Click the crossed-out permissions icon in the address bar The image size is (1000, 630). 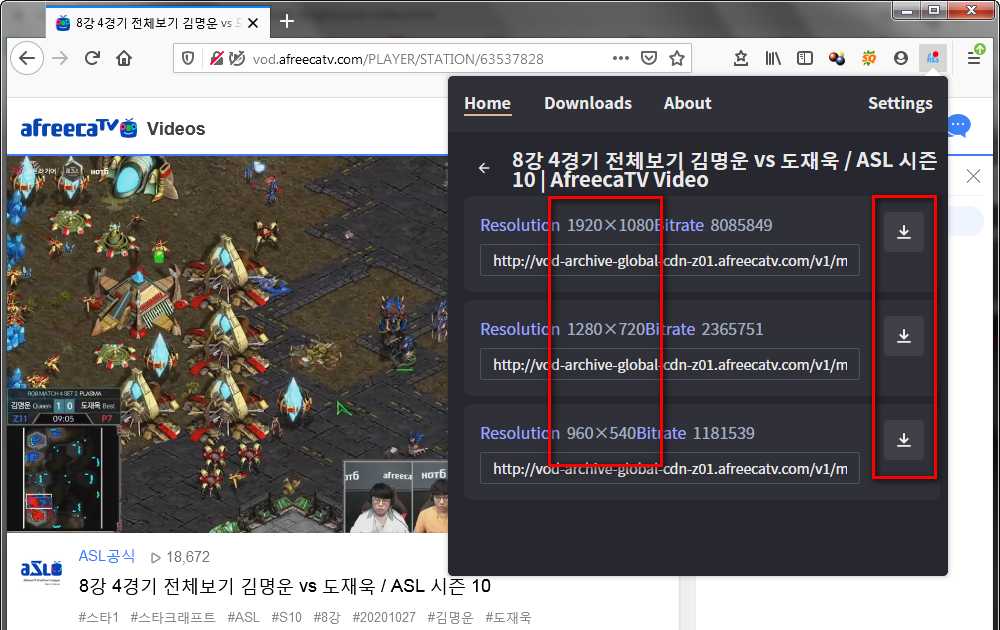coord(216,59)
